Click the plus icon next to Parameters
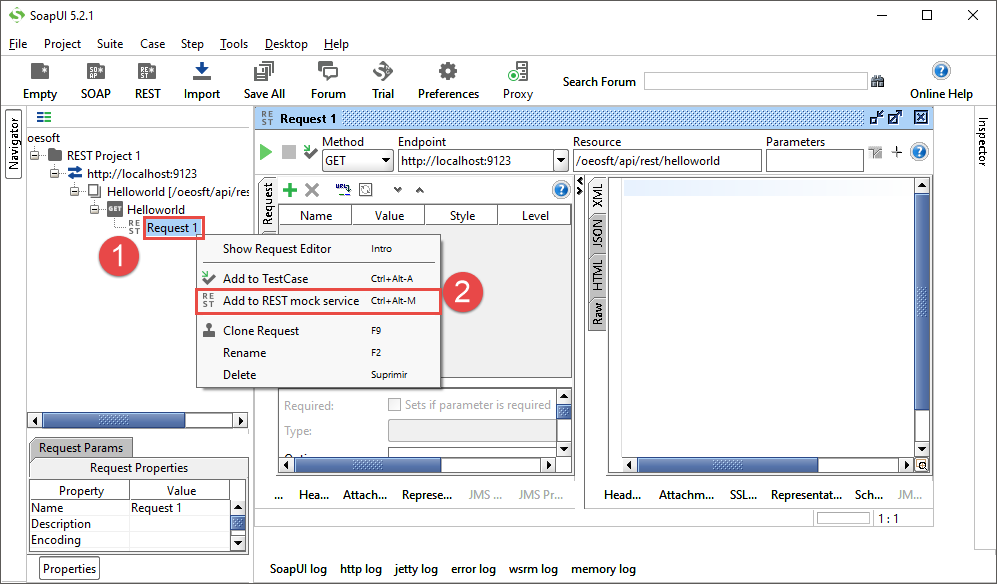997x584 pixels. coord(897,152)
